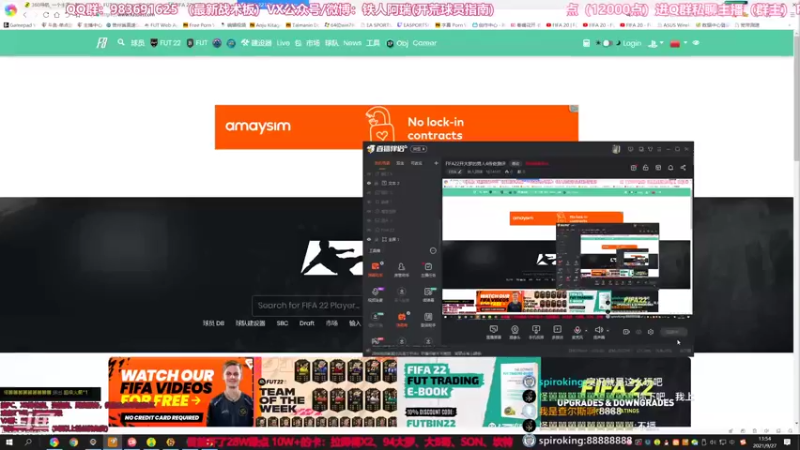Click the Search for FIFA 22 Player field

coord(308,306)
